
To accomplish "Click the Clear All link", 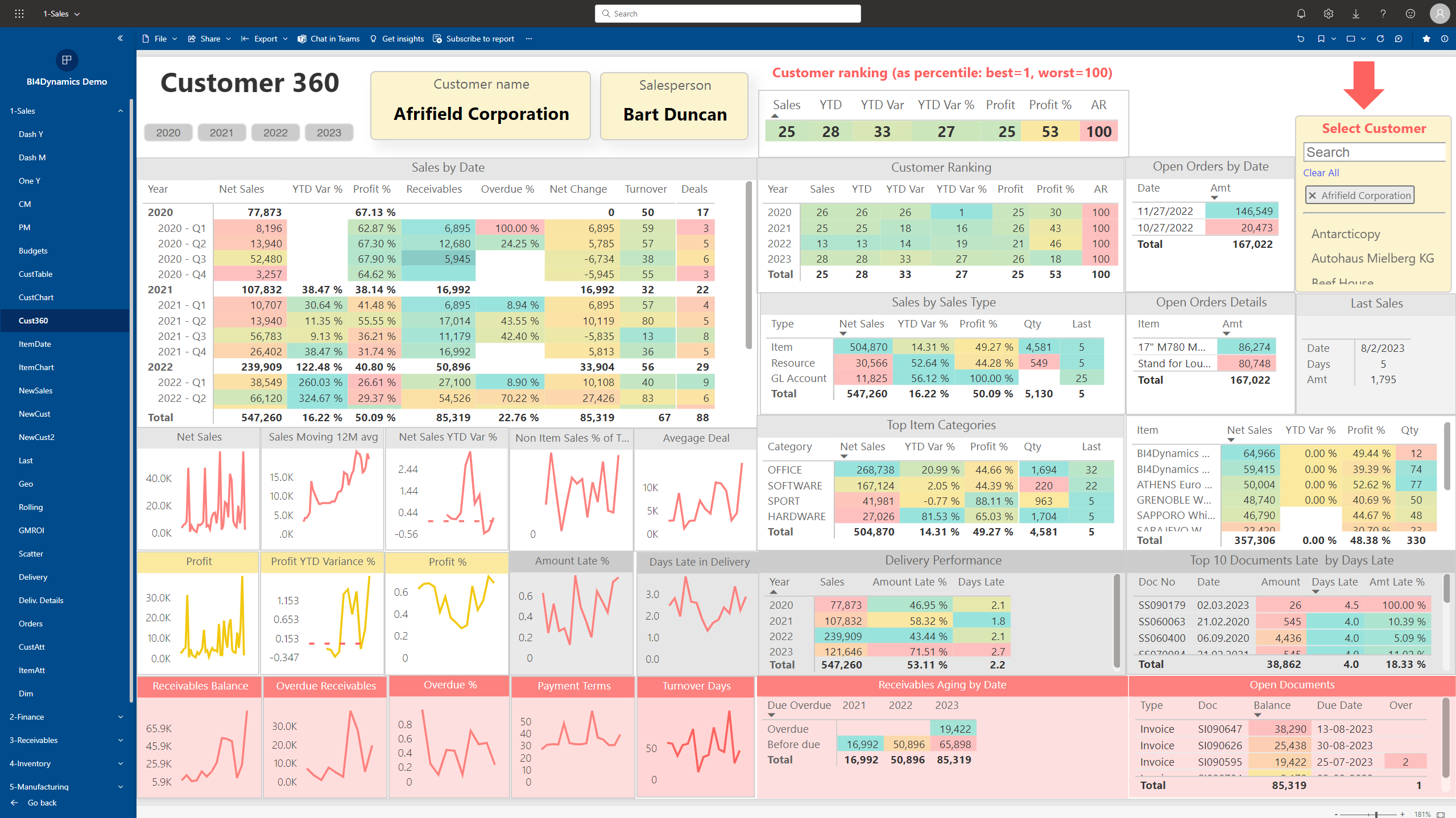I will point(1321,173).
